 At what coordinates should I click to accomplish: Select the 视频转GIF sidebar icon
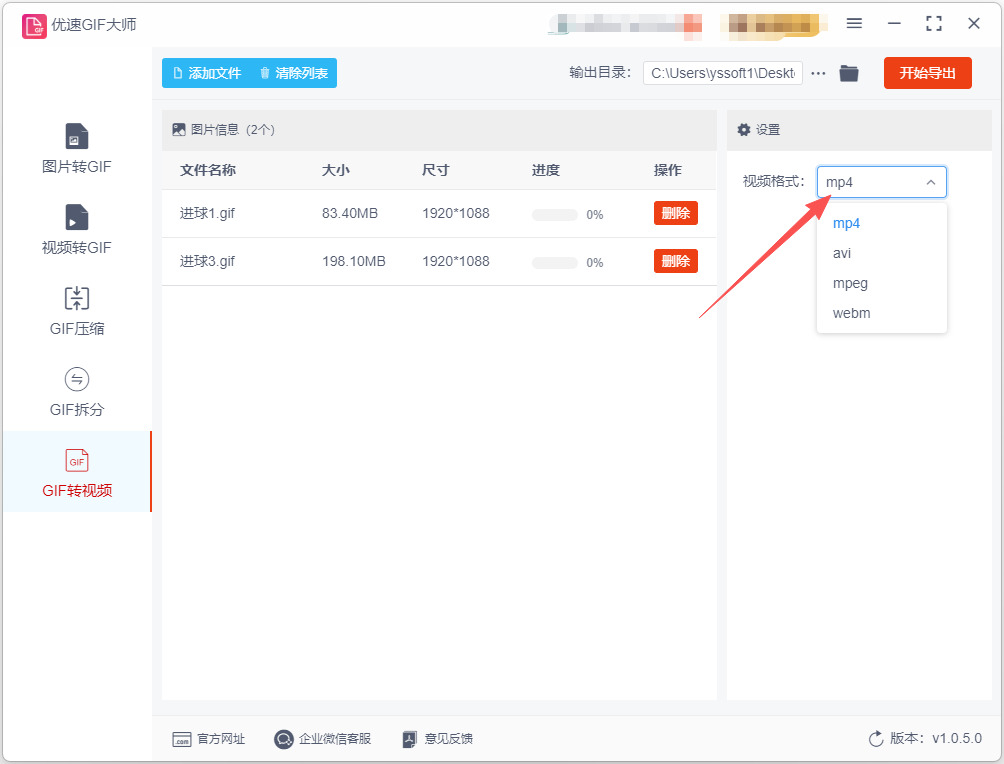[x=77, y=217]
